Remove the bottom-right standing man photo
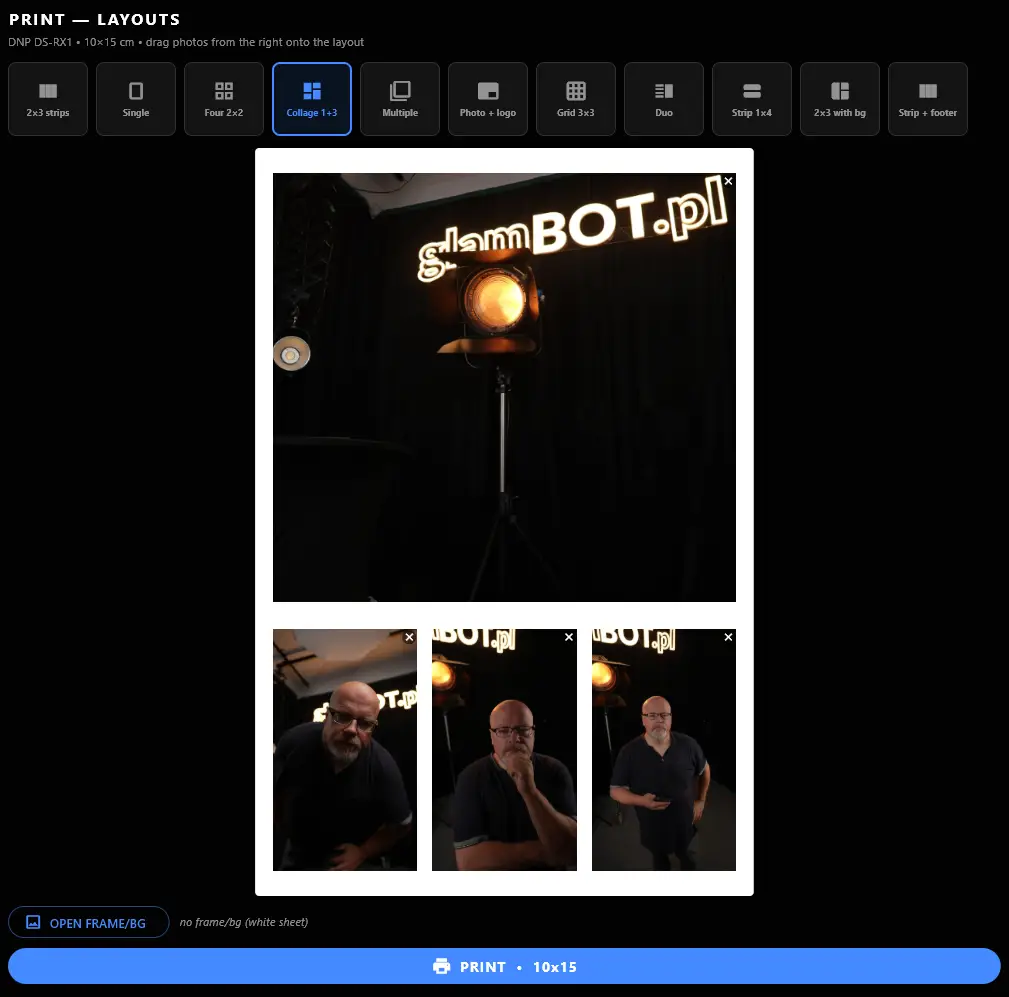Viewport: 1009px width, 997px height. [728, 637]
